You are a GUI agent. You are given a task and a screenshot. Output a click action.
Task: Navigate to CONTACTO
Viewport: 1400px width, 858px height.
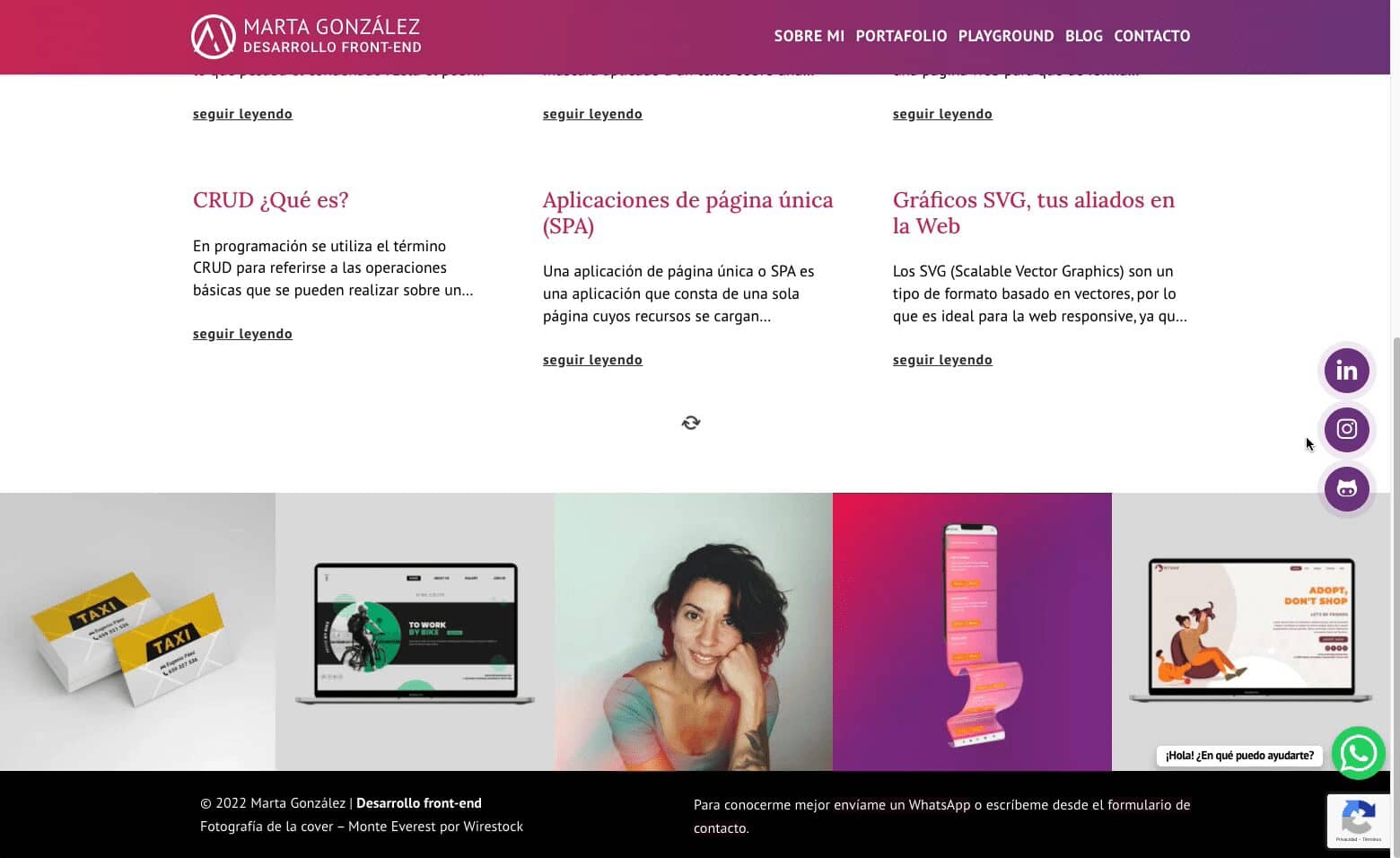pyautogui.click(x=1151, y=36)
